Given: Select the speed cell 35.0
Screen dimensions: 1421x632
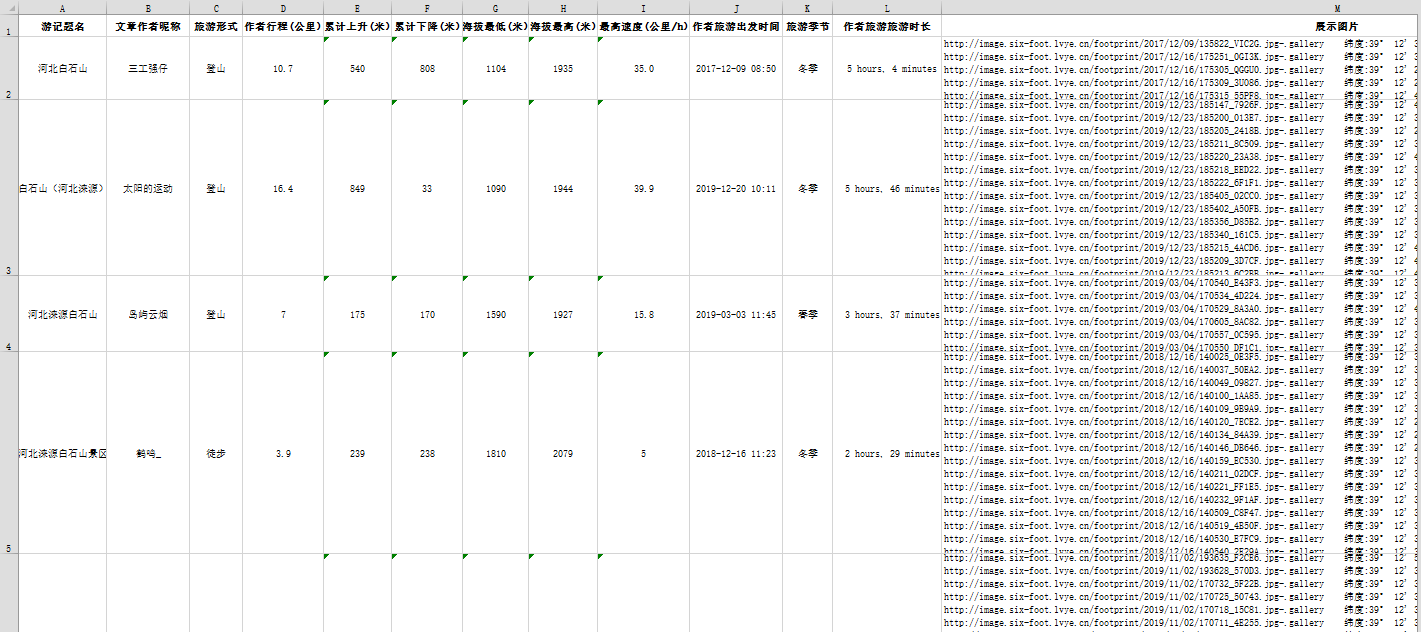Looking at the screenshot, I should pyautogui.click(x=644, y=69).
